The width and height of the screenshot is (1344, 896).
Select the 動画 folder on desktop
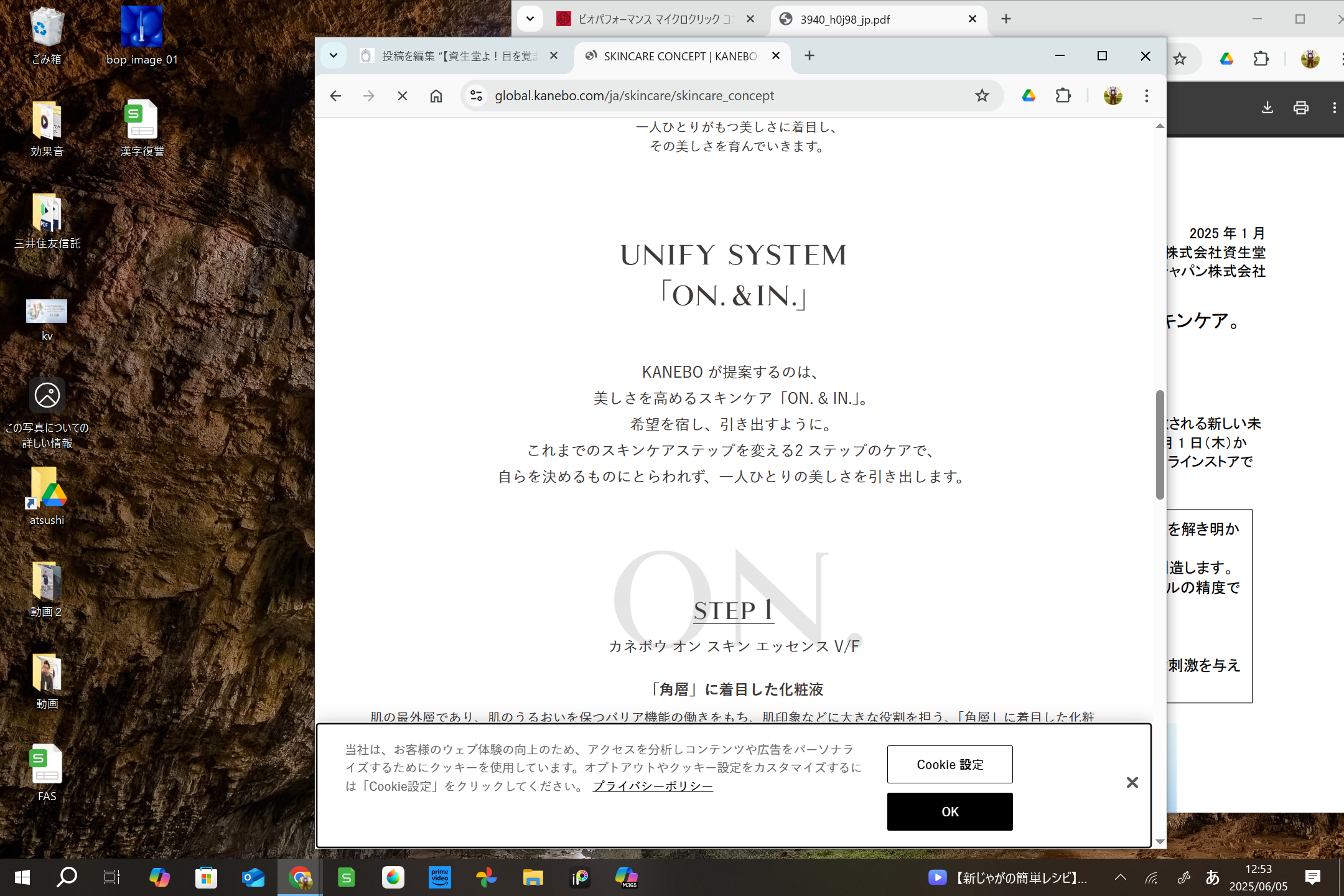(x=47, y=681)
